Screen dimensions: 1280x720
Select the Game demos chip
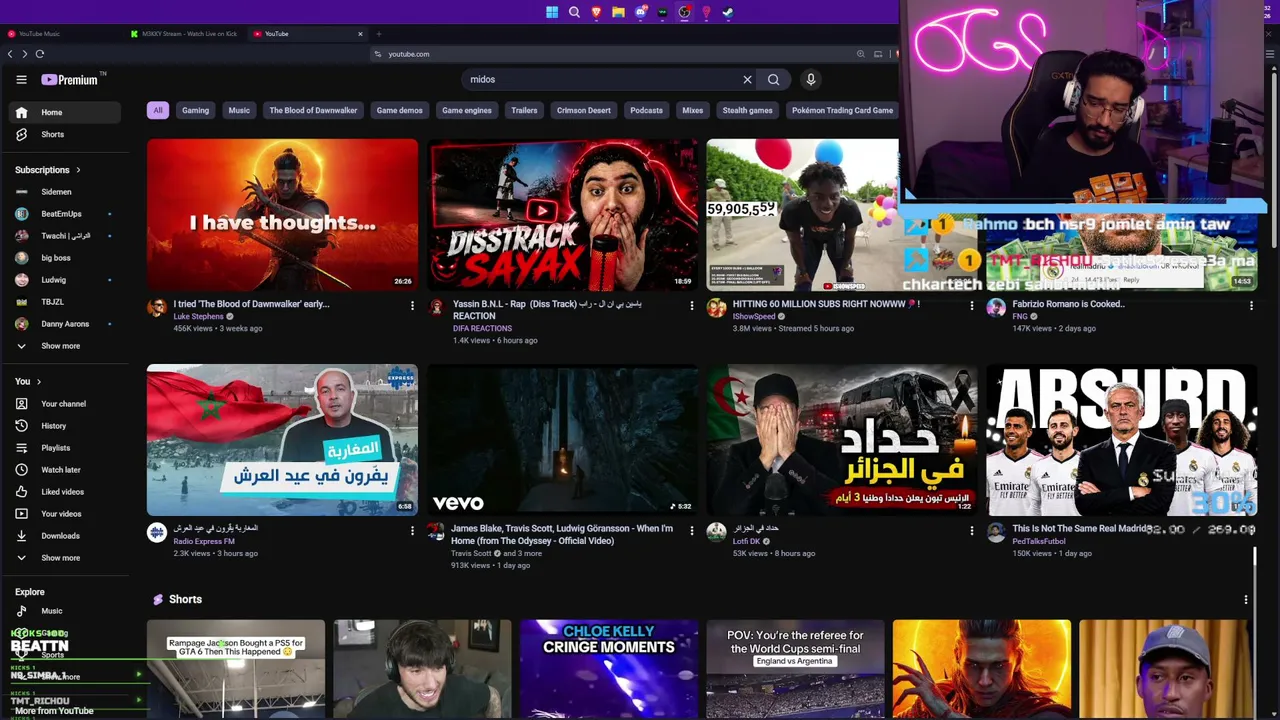click(x=399, y=110)
